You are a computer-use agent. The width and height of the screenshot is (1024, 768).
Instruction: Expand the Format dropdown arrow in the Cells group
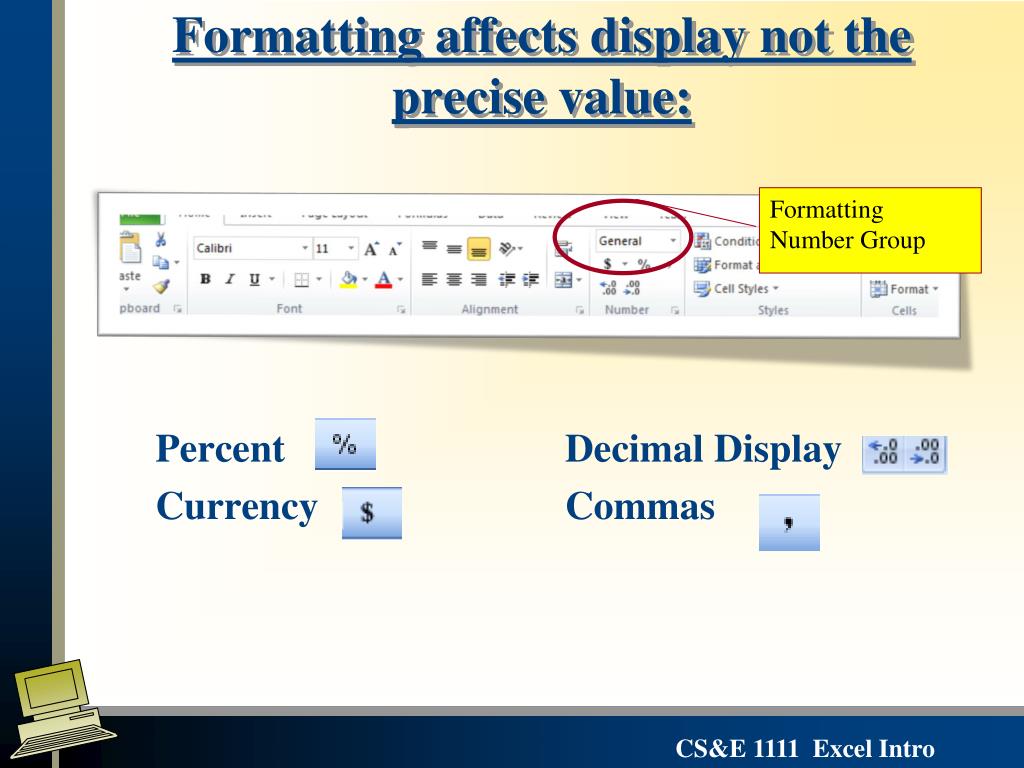point(935,289)
